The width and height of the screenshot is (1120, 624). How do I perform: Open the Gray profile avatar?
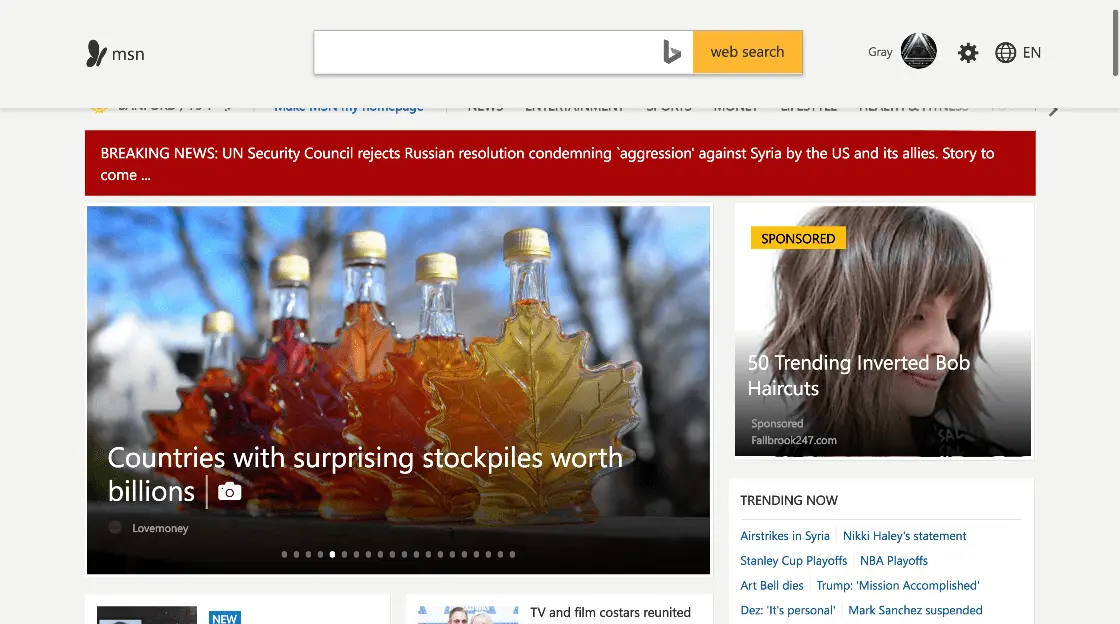[918, 51]
